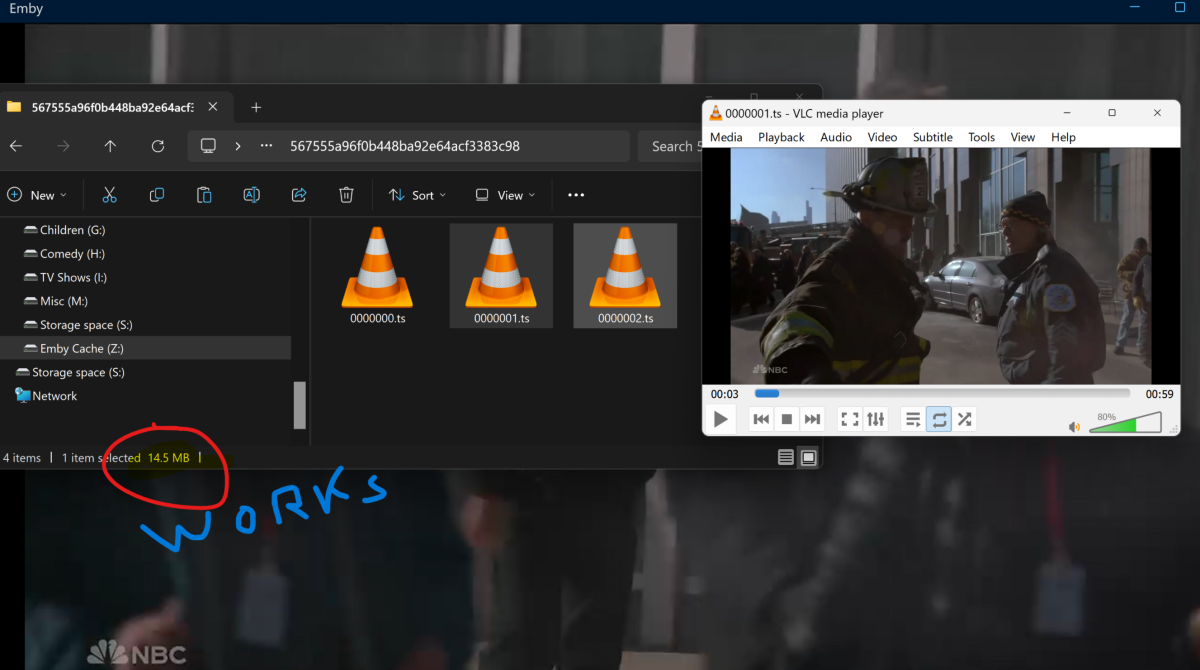Open the VLC Video menu
This screenshot has width=1200, height=670.
pyautogui.click(x=882, y=137)
